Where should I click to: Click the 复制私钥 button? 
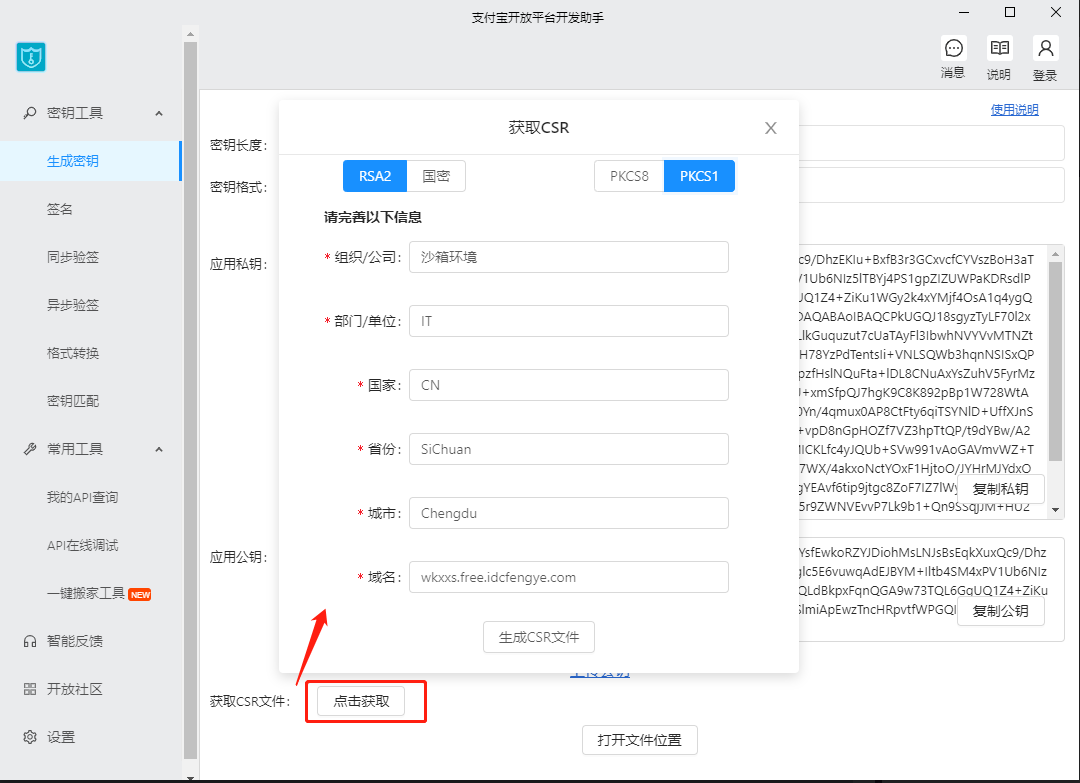tap(1001, 489)
